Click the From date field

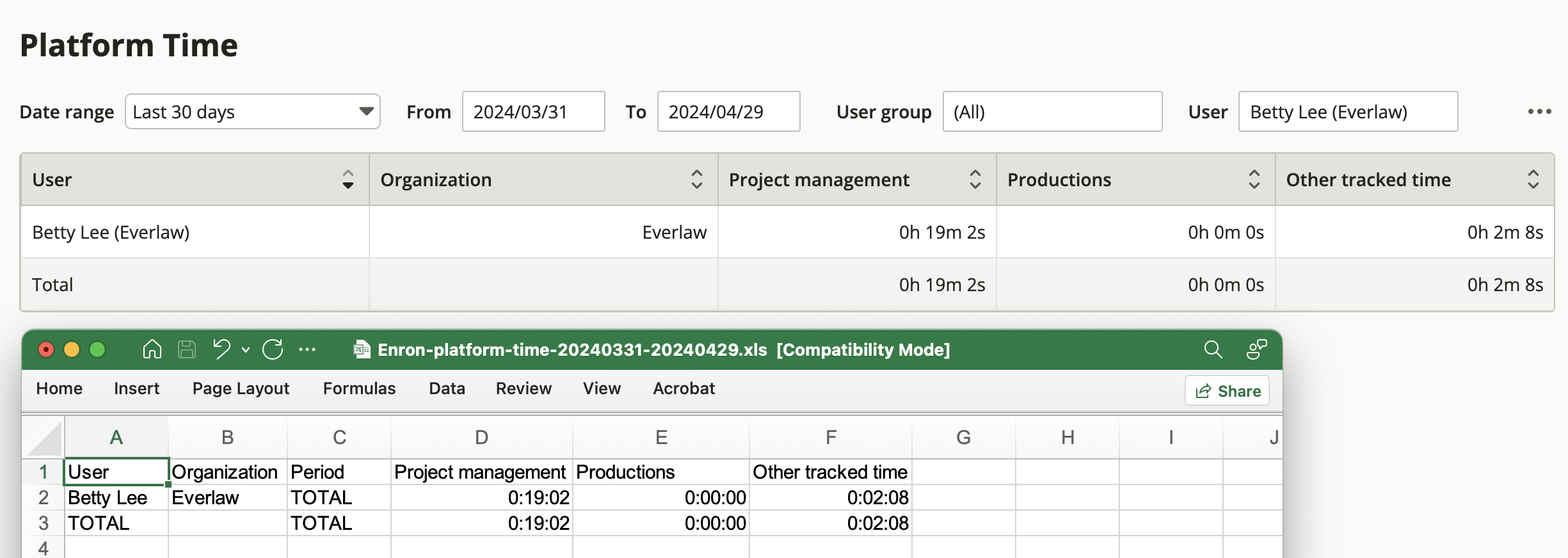[x=534, y=111]
